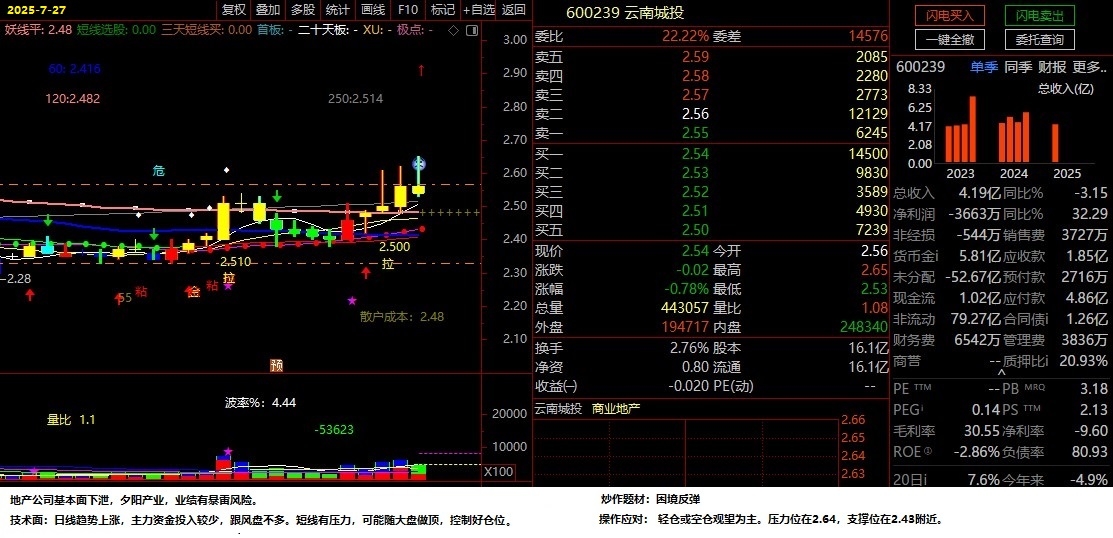Expand the 更多.. more options
Screen dimensions: 1113x538
[x=1090, y=67]
